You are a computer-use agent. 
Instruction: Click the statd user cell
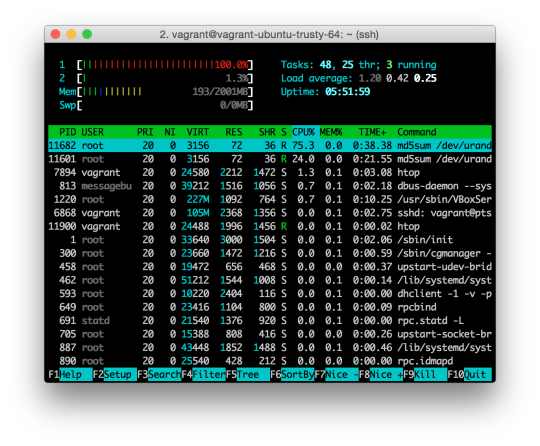coord(95,320)
